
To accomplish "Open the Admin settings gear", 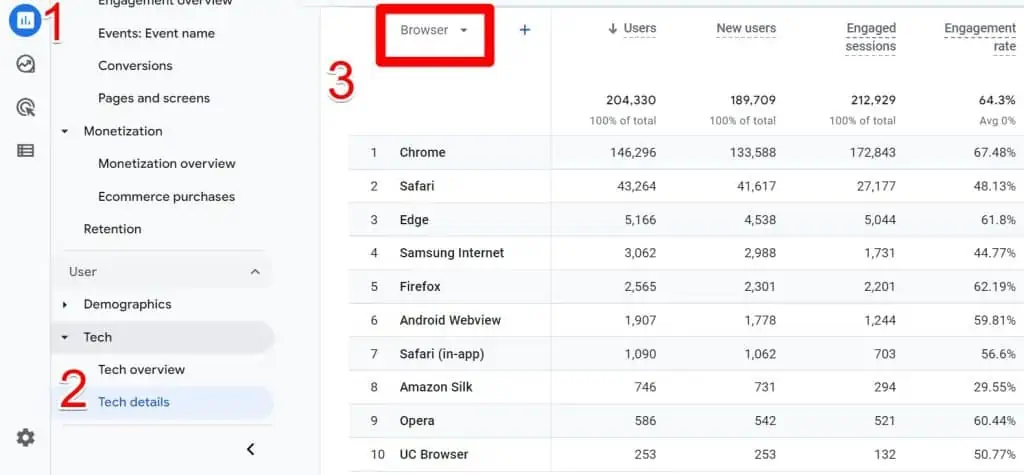I will coord(25,437).
